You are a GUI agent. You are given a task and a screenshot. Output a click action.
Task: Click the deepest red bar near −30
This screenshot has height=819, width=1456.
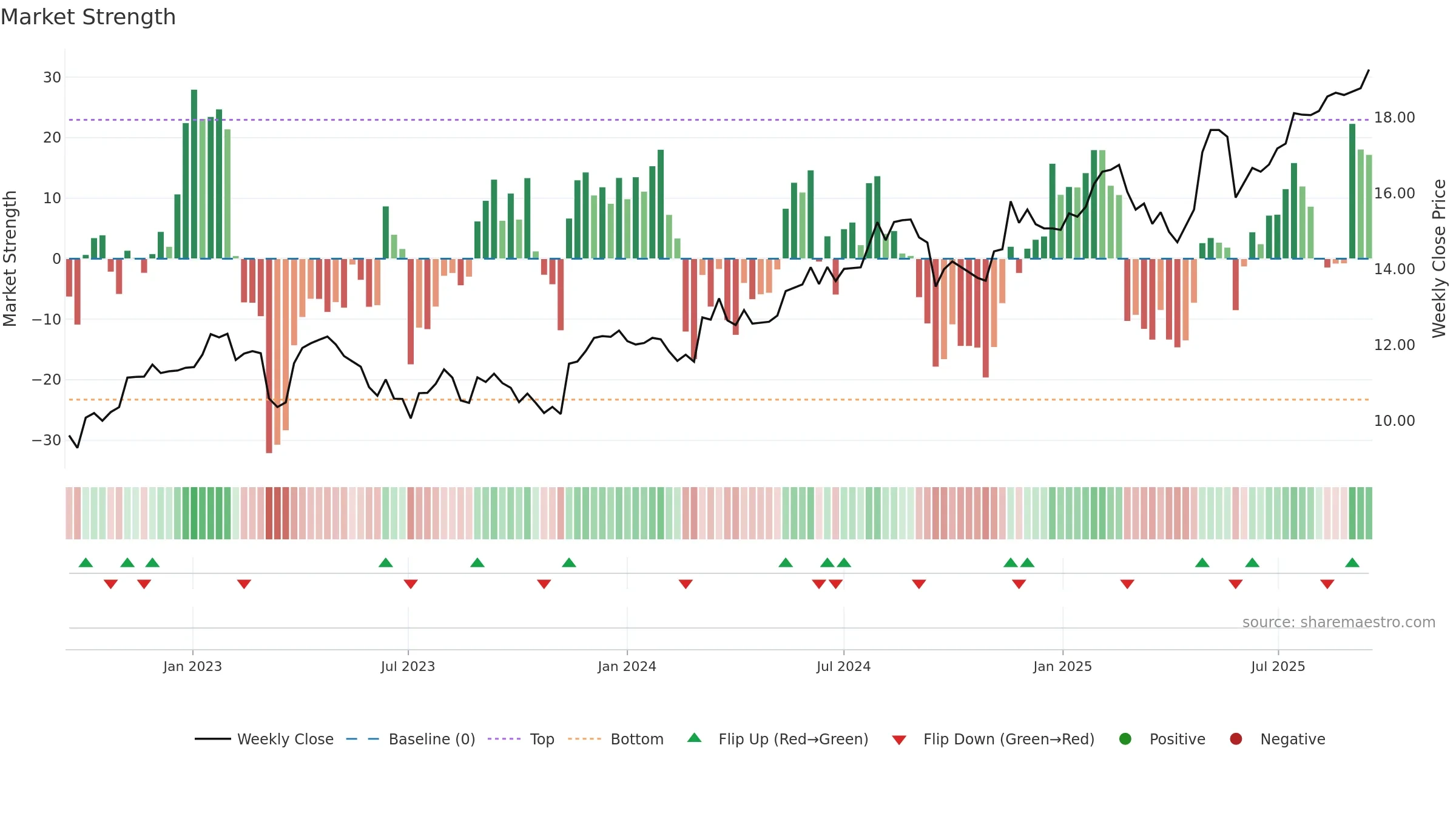click(x=269, y=356)
